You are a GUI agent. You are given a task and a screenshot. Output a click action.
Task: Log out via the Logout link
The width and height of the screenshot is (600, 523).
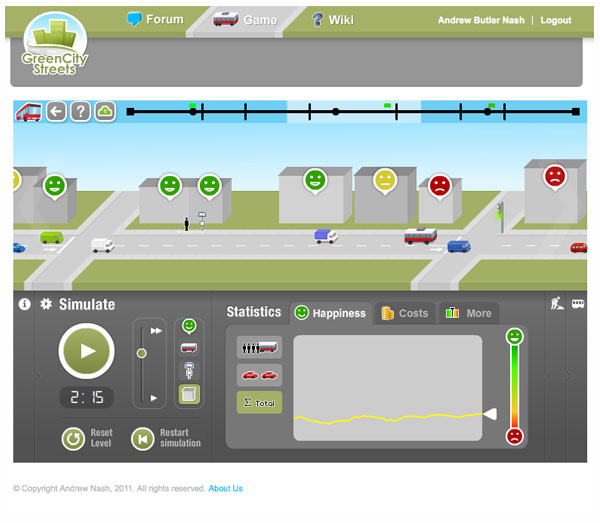coord(556,20)
